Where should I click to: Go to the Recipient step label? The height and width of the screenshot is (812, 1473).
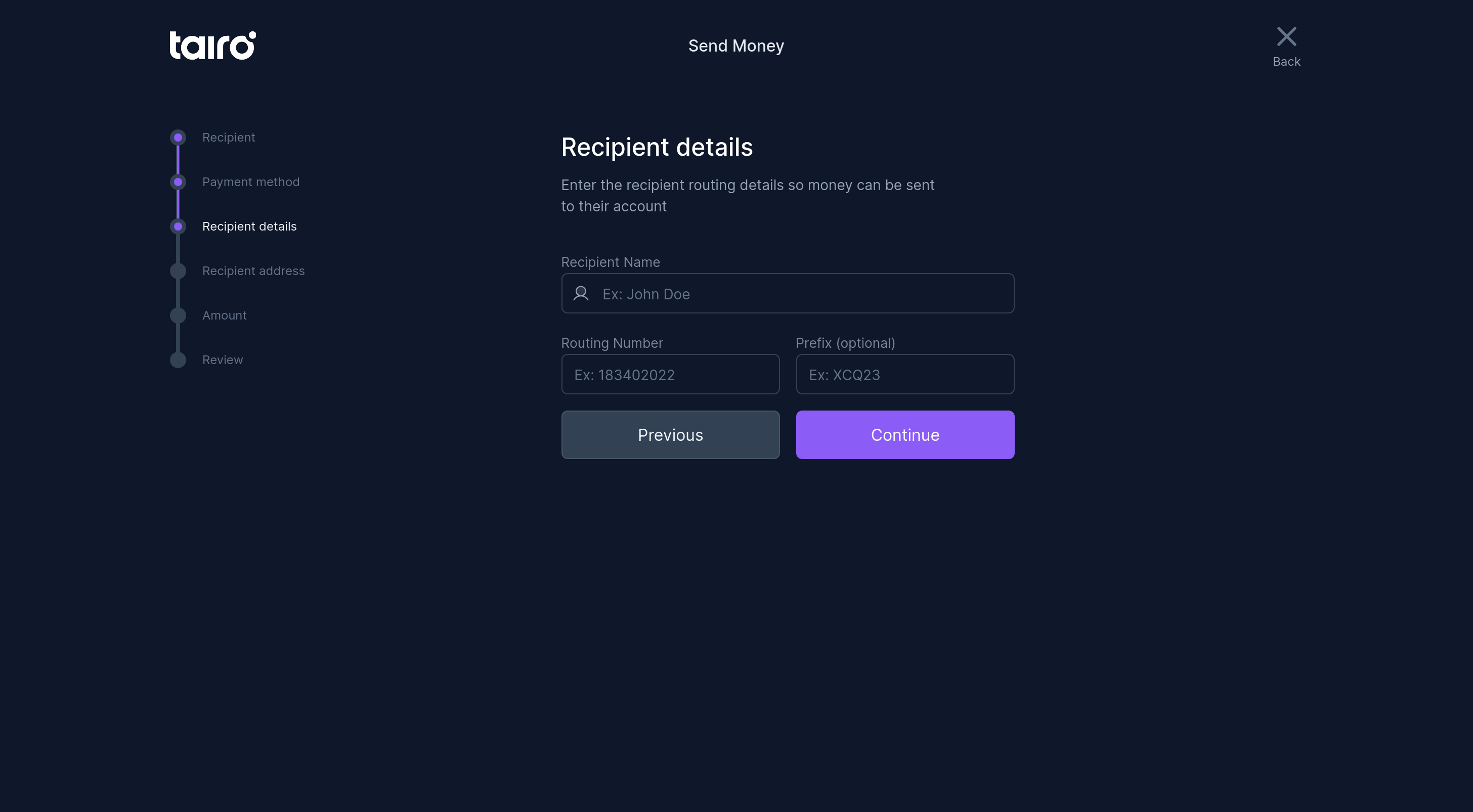[x=229, y=137]
